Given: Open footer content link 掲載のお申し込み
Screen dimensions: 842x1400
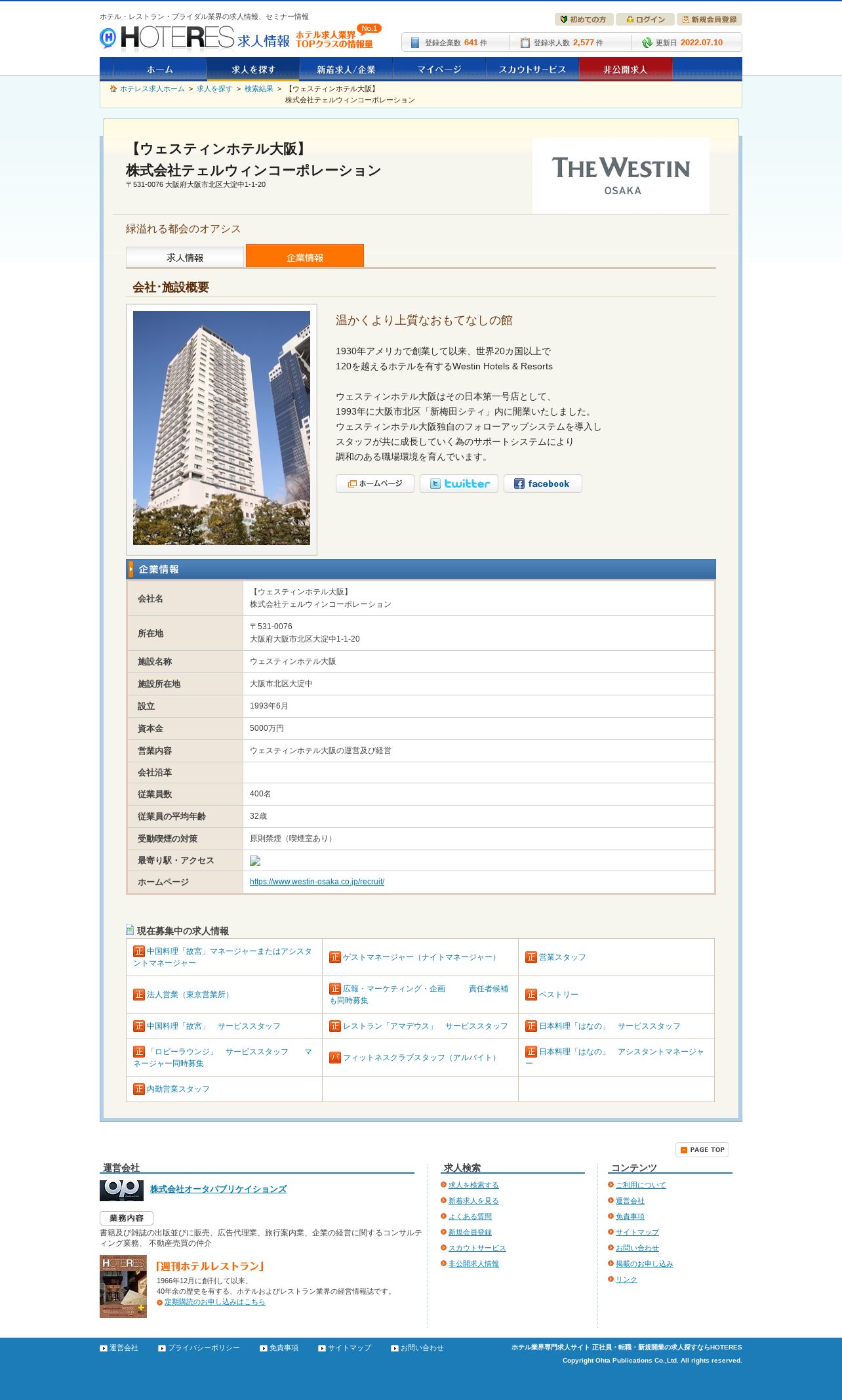Looking at the screenshot, I should click(645, 1264).
